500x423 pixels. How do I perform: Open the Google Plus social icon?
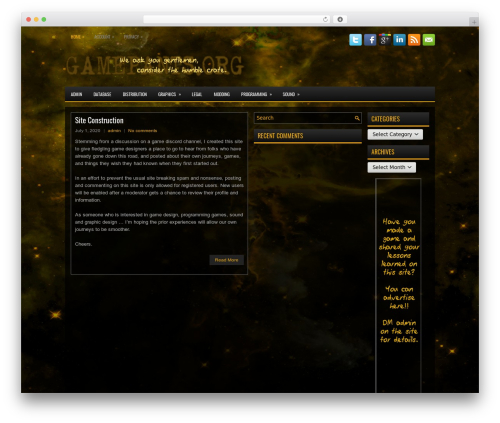[x=385, y=40]
